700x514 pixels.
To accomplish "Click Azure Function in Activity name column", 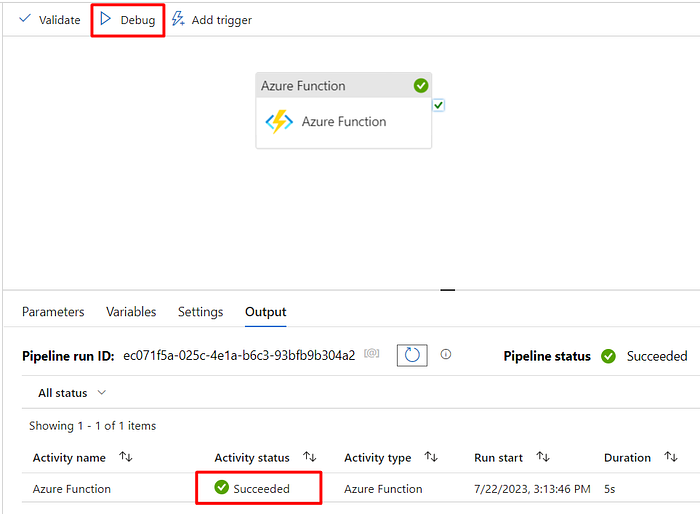I will point(71,489).
